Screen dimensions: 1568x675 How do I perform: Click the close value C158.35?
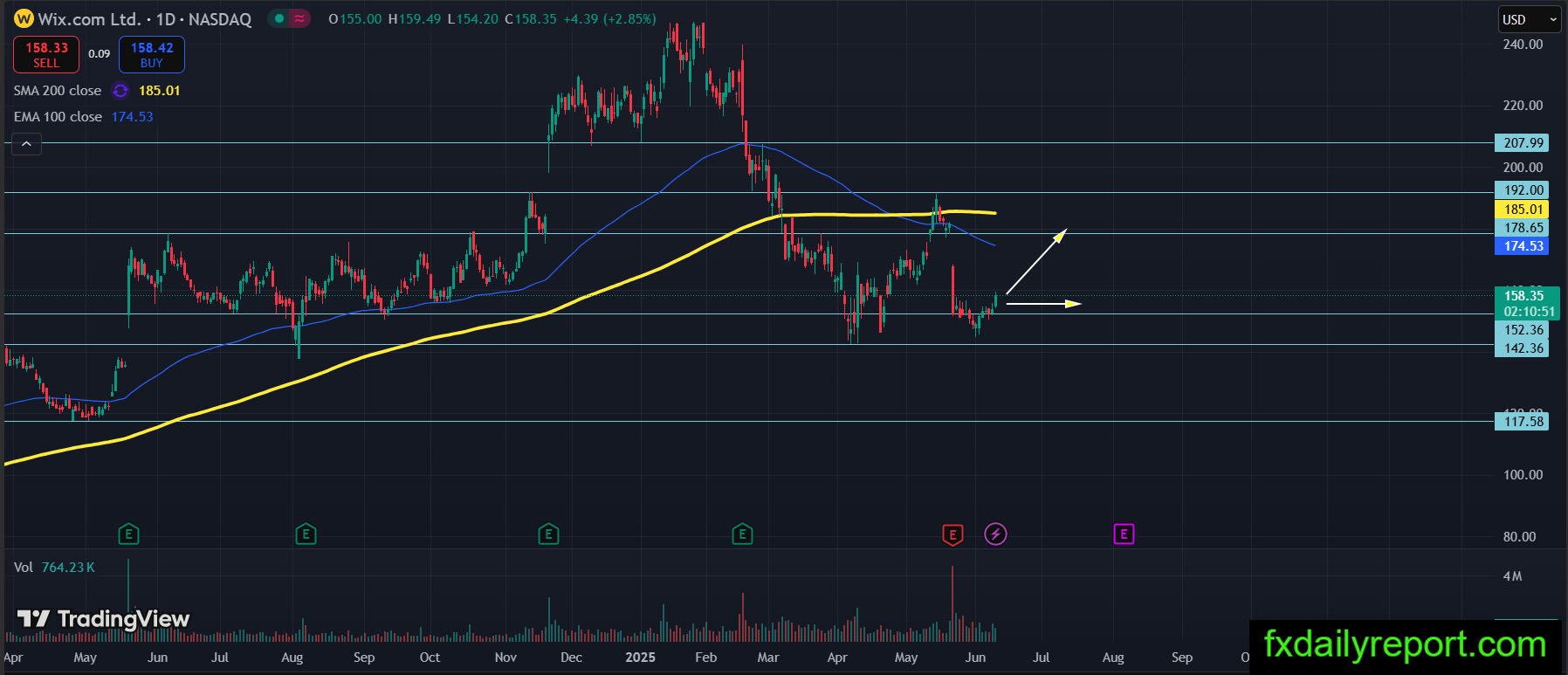point(530,18)
